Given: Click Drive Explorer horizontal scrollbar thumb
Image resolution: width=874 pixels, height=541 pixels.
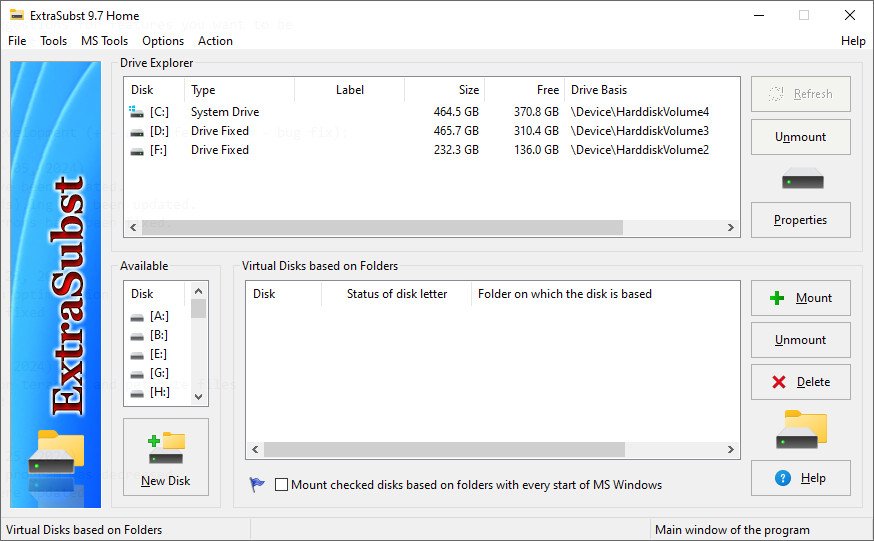Looking at the screenshot, I should (382, 227).
